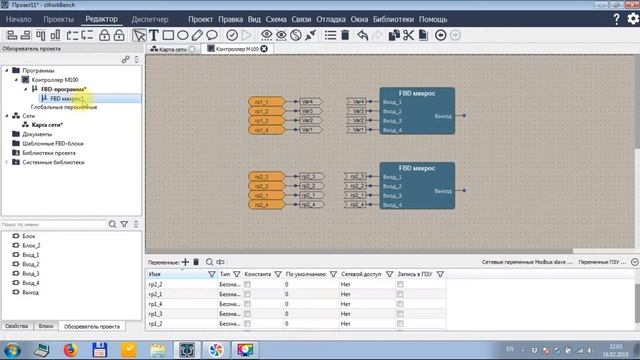Expand the variables panel chevron dropdown
Screen dimensions: 640x360
pyautogui.click(x=635, y=262)
